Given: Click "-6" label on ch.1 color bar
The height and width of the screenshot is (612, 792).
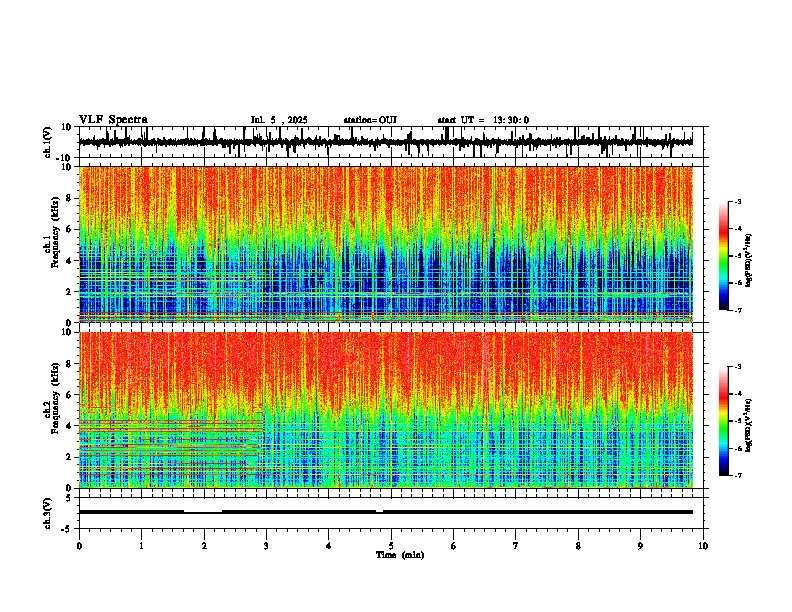Looking at the screenshot, I should (x=738, y=283).
